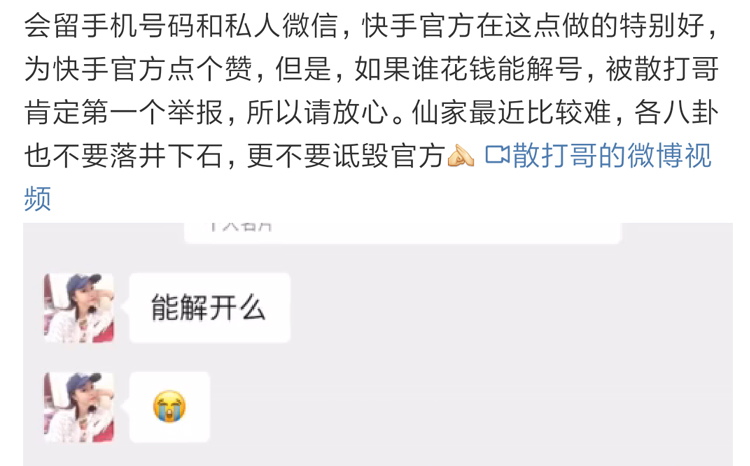Click the hands emoji after 诋毁官方
This screenshot has width=750, height=466.
click(x=461, y=155)
